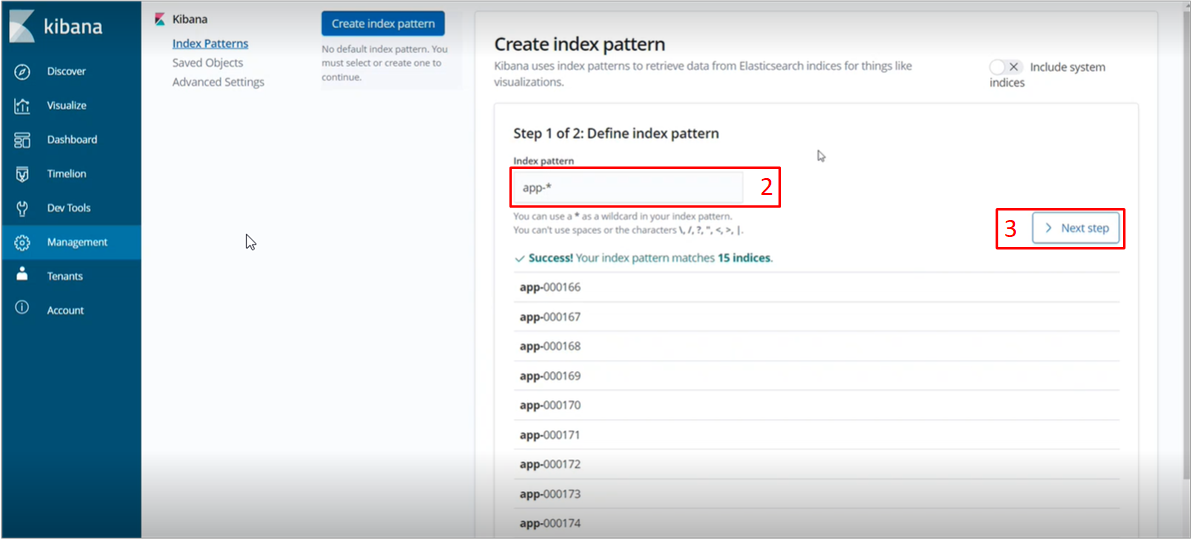Image resolution: width=1192 pixels, height=539 pixels.
Task: Click the No default index pattern notice
Action: coord(385,63)
